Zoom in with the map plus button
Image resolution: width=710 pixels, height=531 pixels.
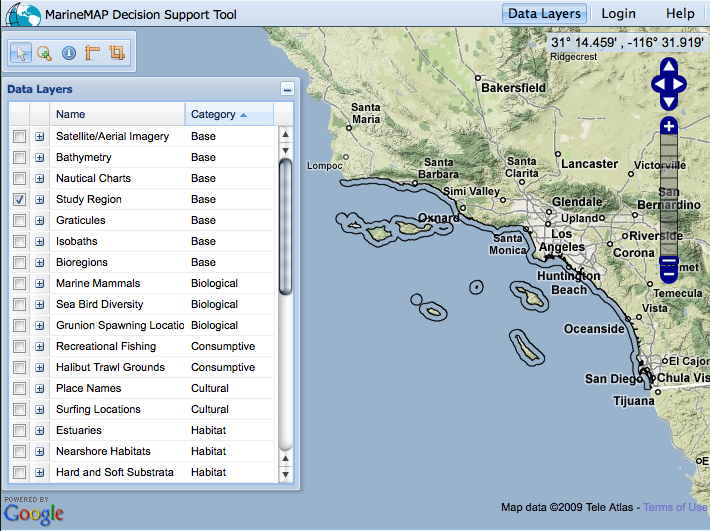[669, 125]
